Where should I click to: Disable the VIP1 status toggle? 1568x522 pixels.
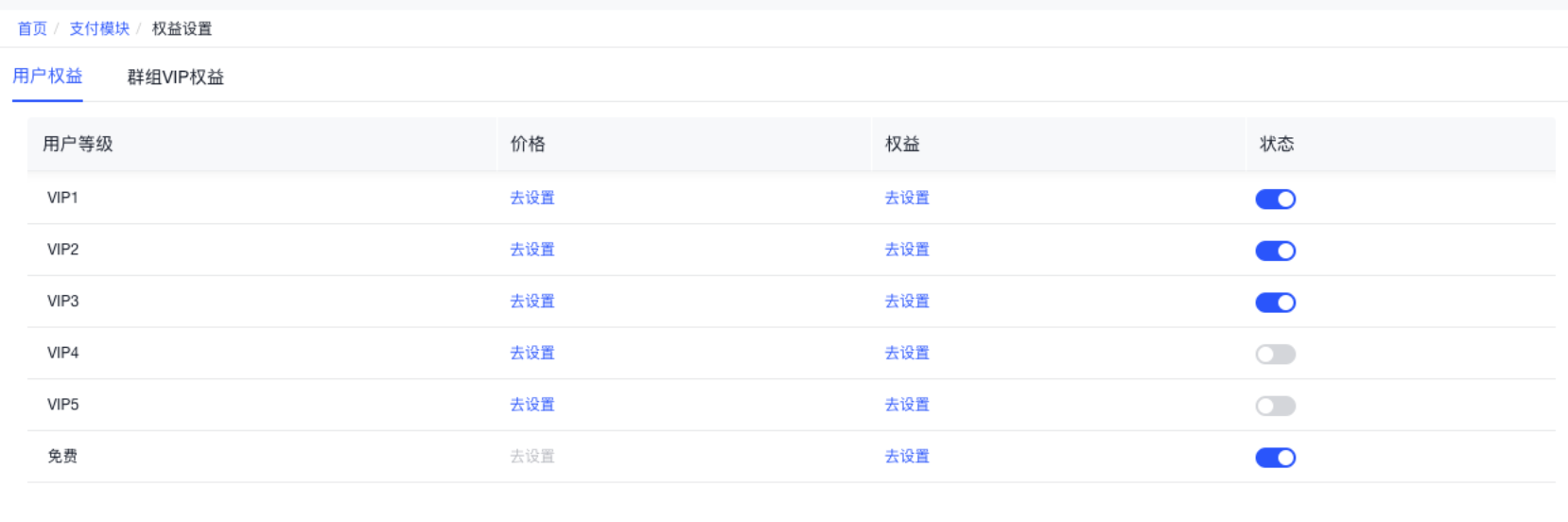[1275, 199]
